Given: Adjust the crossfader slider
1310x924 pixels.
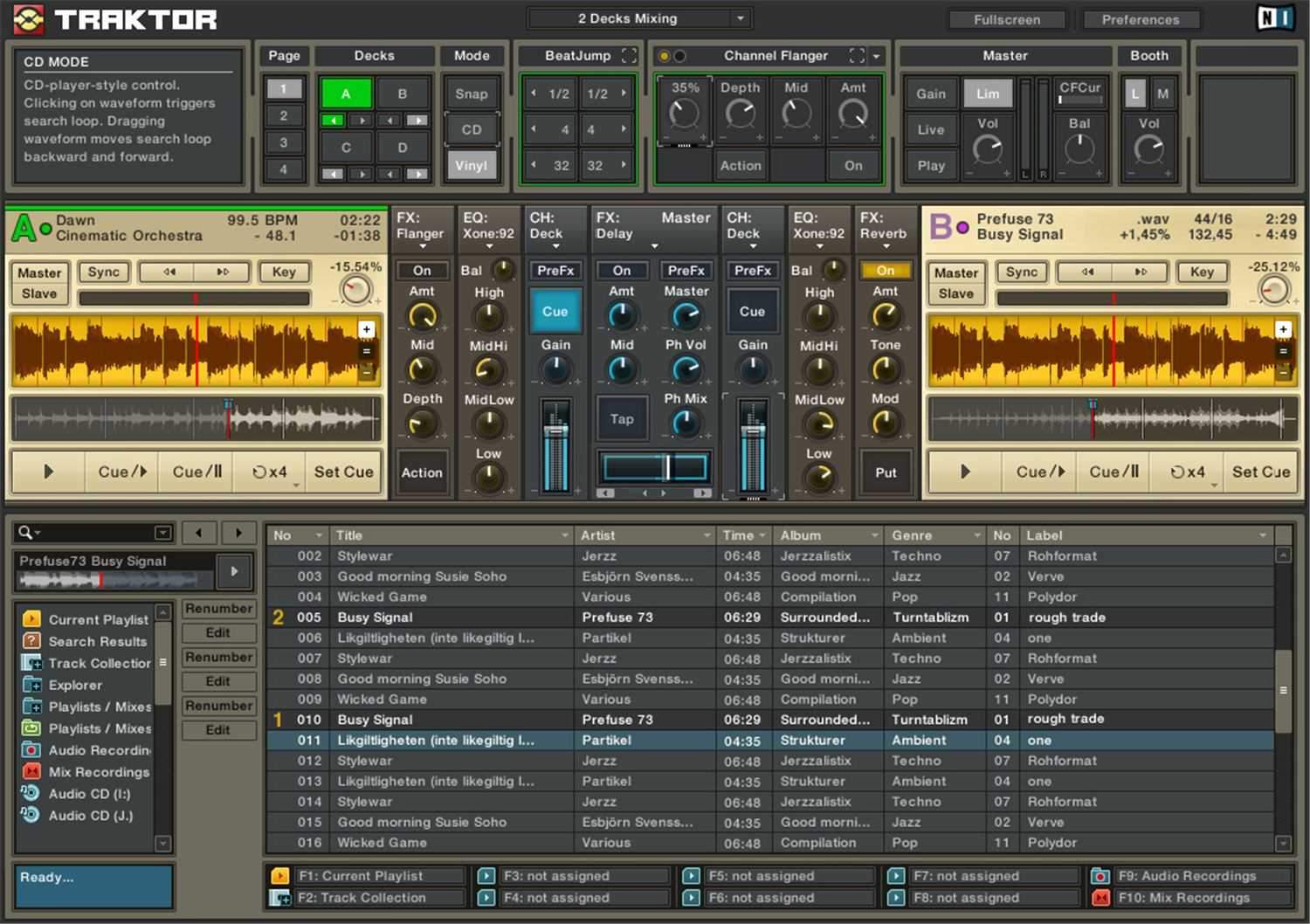Looking at the screenshot, I should click(x=654, y=468).
